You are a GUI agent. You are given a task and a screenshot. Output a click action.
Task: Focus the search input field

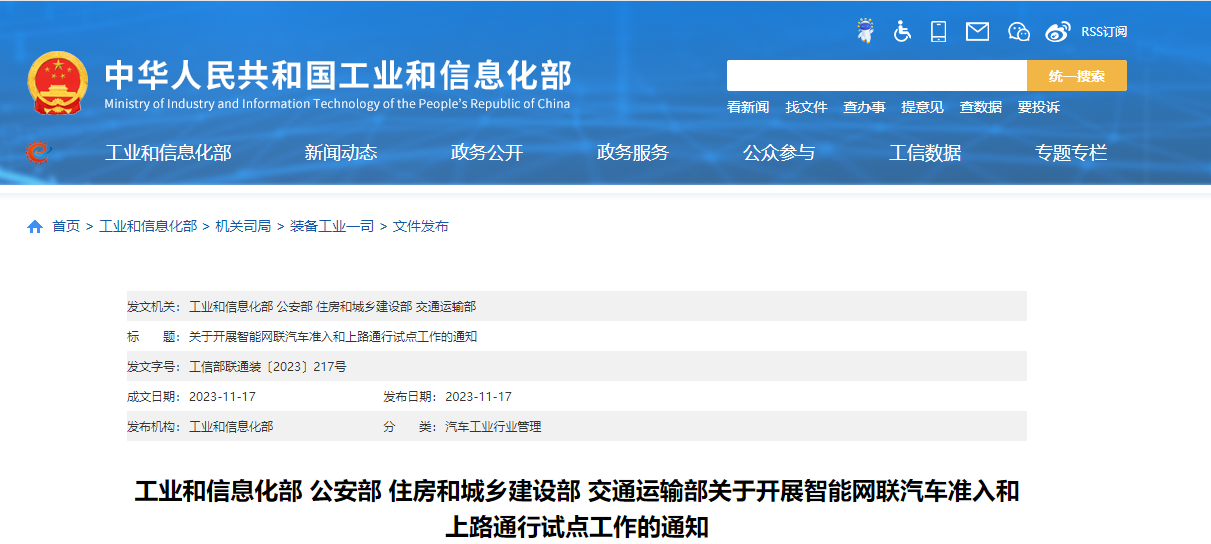(877, 76)
